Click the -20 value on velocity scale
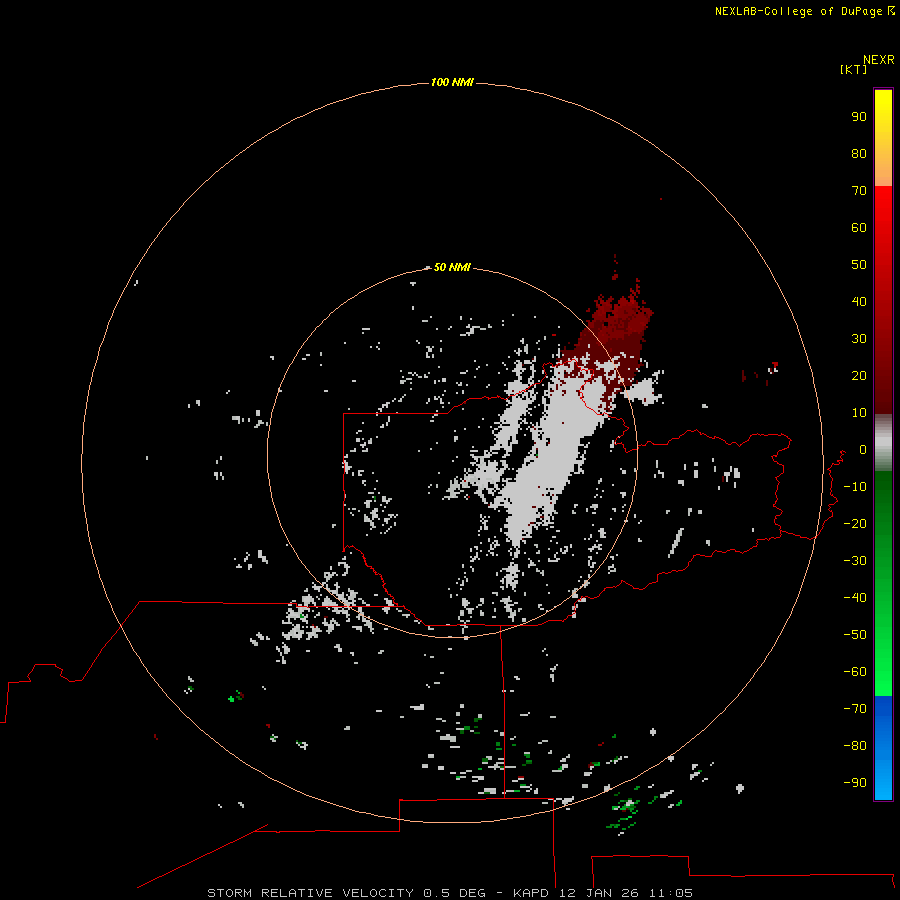 tap(855, 523)
